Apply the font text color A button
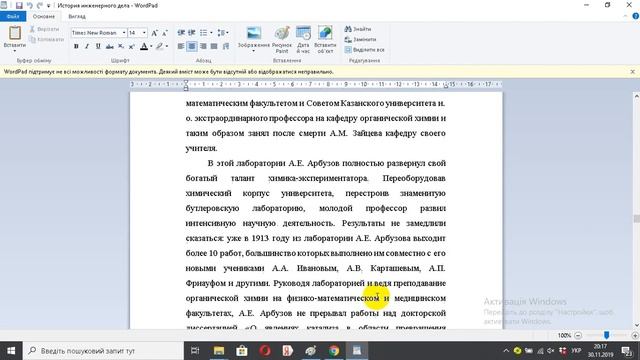The width and height of the screenshot is (640, 360). [x=144, y=47]
